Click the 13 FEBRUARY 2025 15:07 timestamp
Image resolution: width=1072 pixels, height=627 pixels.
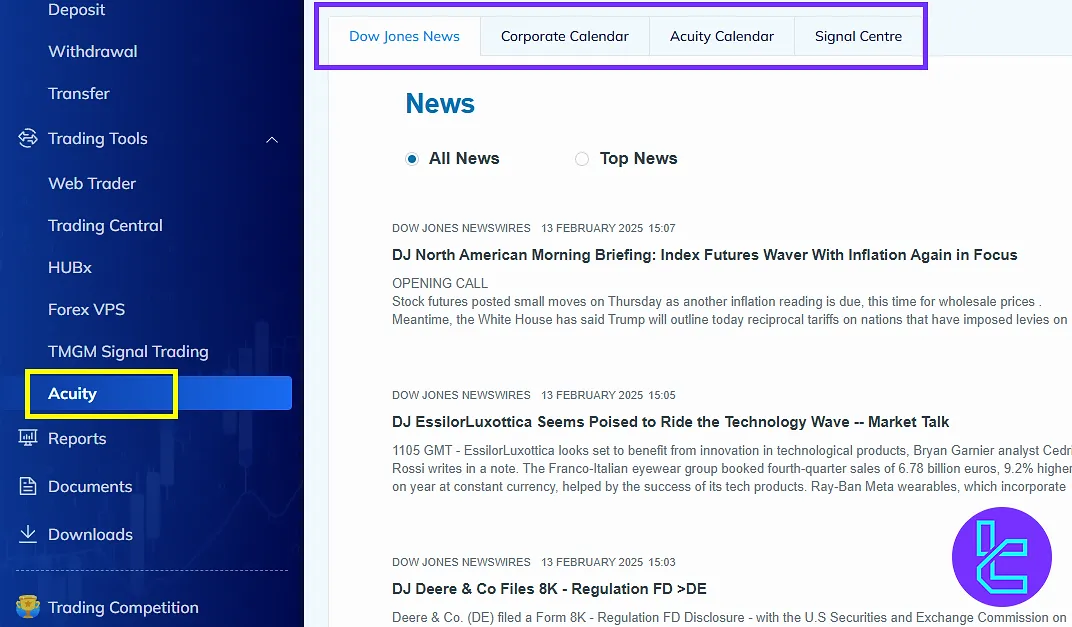click(x=608, y=228)
